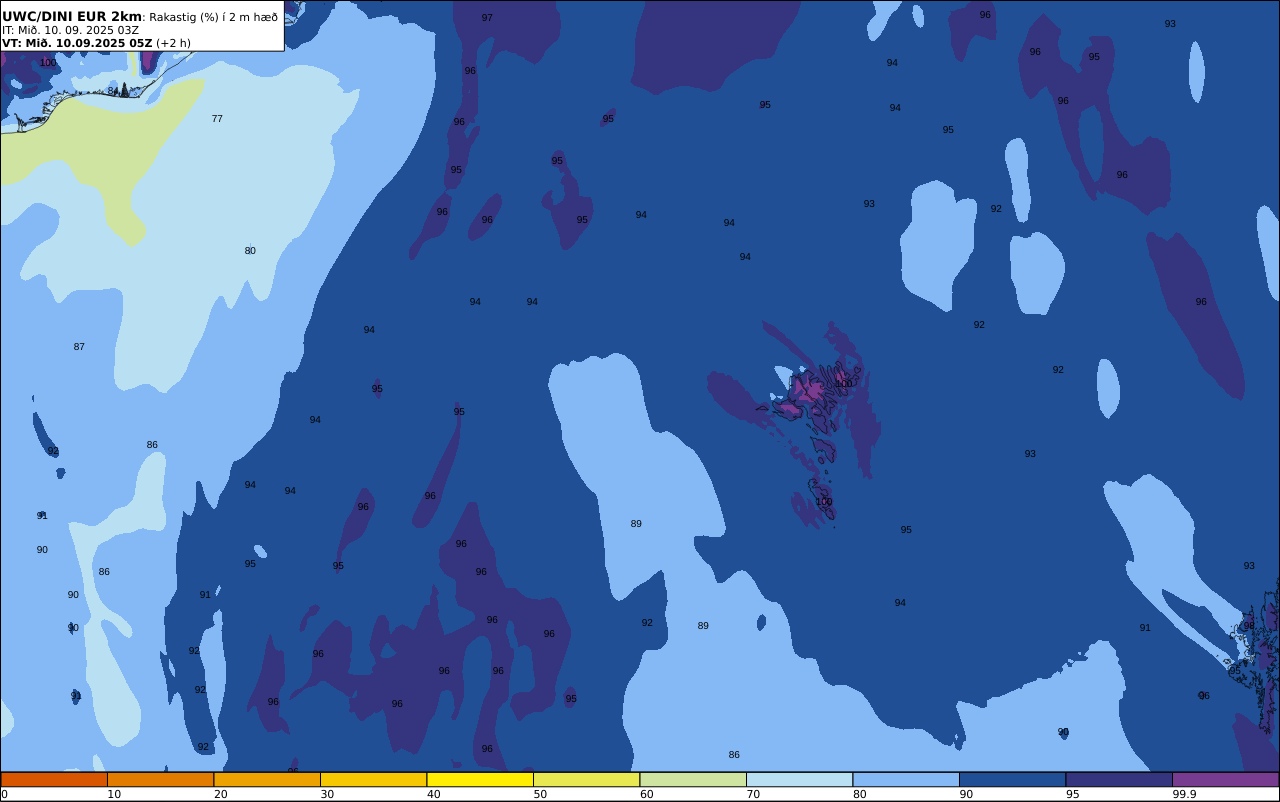The width and height of the screenshot is (1280, 802).
Task: Click the legend tick label '99.9'
Action: 1184,794
